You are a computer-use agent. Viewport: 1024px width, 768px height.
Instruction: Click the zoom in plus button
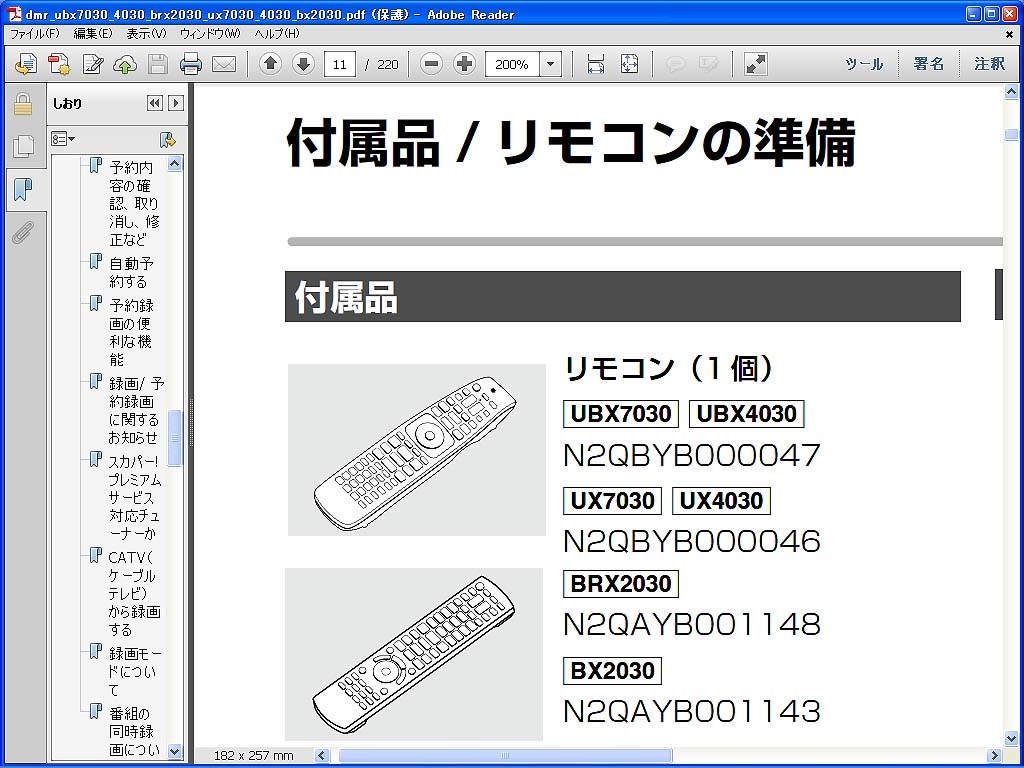[464, 64]
